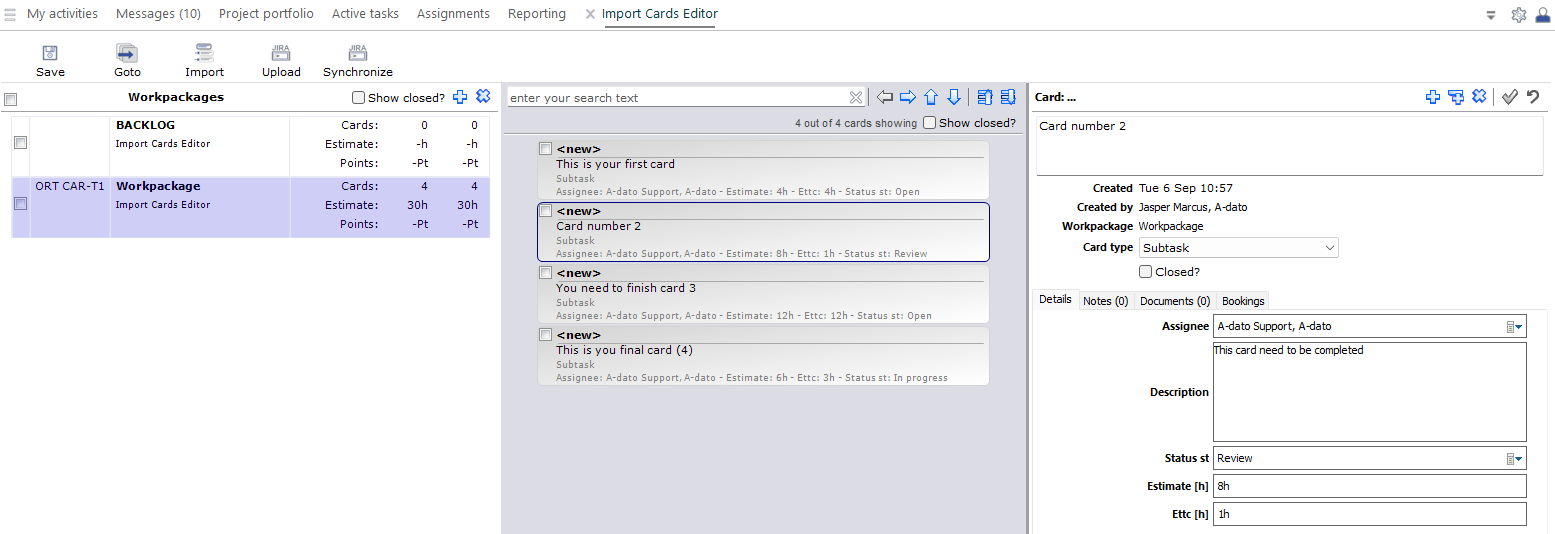This screenshot has width=1555, height=534.
Task: Open My activities tab
Action: pos(62,14)
